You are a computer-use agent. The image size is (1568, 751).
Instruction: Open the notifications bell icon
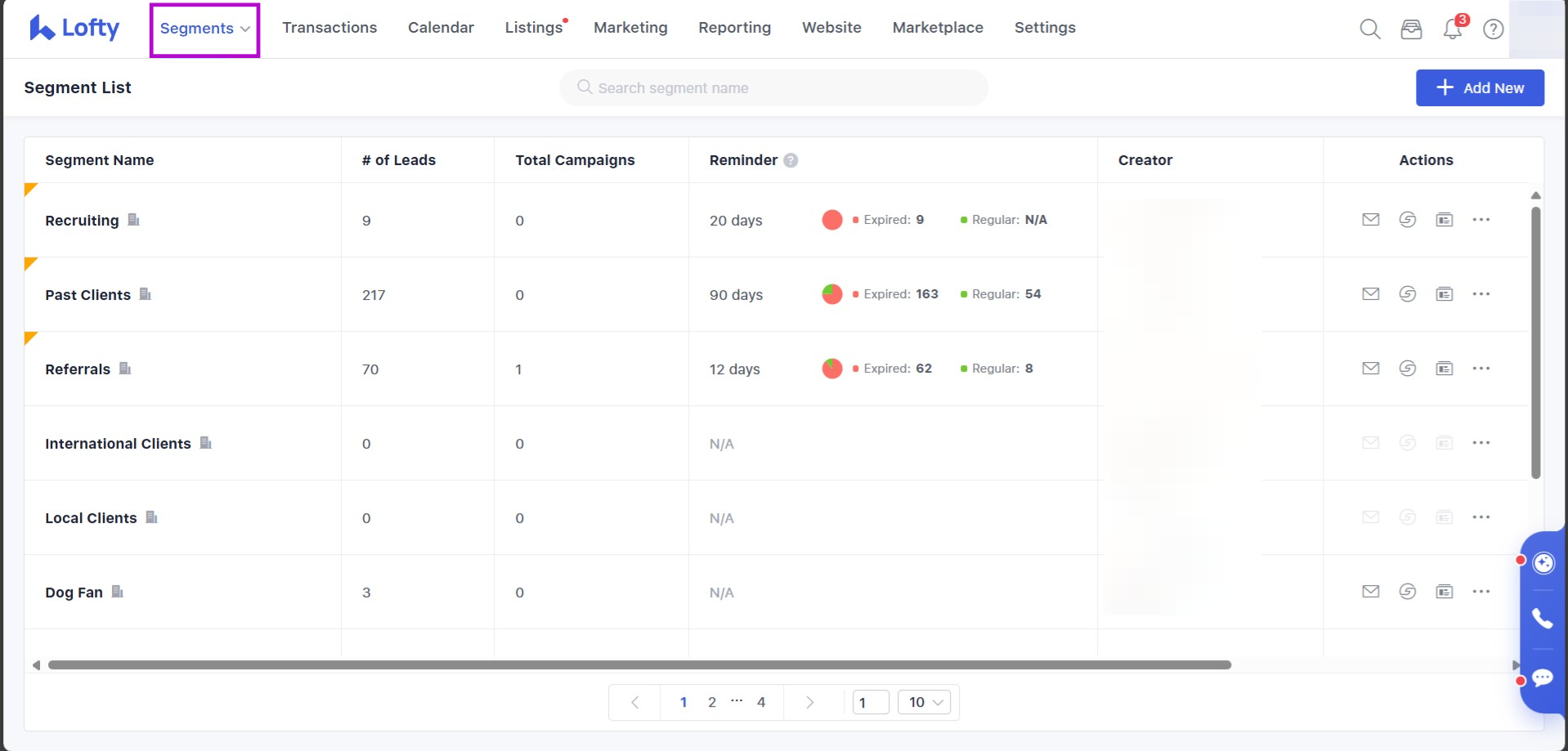coord(1452,29)
